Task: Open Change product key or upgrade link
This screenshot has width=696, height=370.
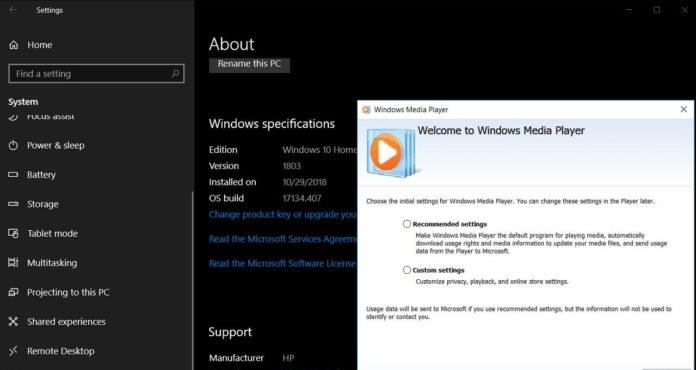Action: pos(283,215)
